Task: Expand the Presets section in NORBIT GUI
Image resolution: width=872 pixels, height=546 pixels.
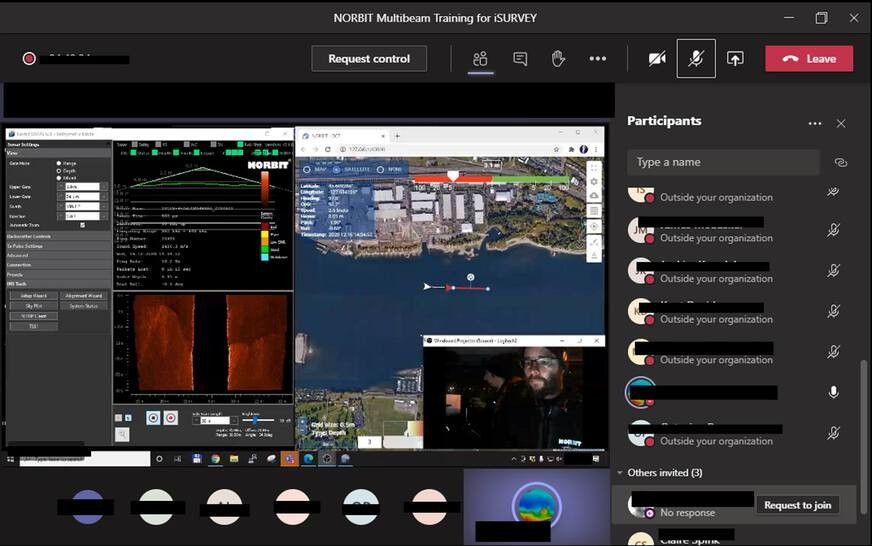Action: pyautogui.click(x=58, y=274)
